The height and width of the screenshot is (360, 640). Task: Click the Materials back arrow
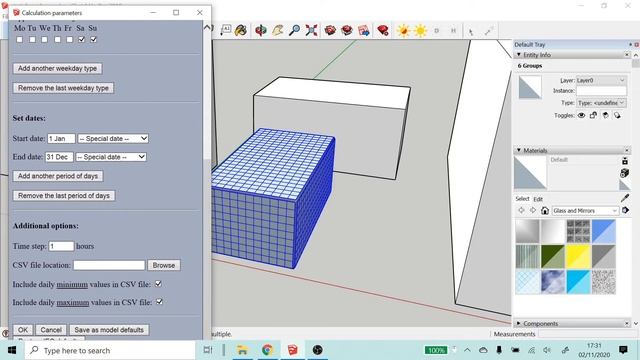tap(521, 210)
